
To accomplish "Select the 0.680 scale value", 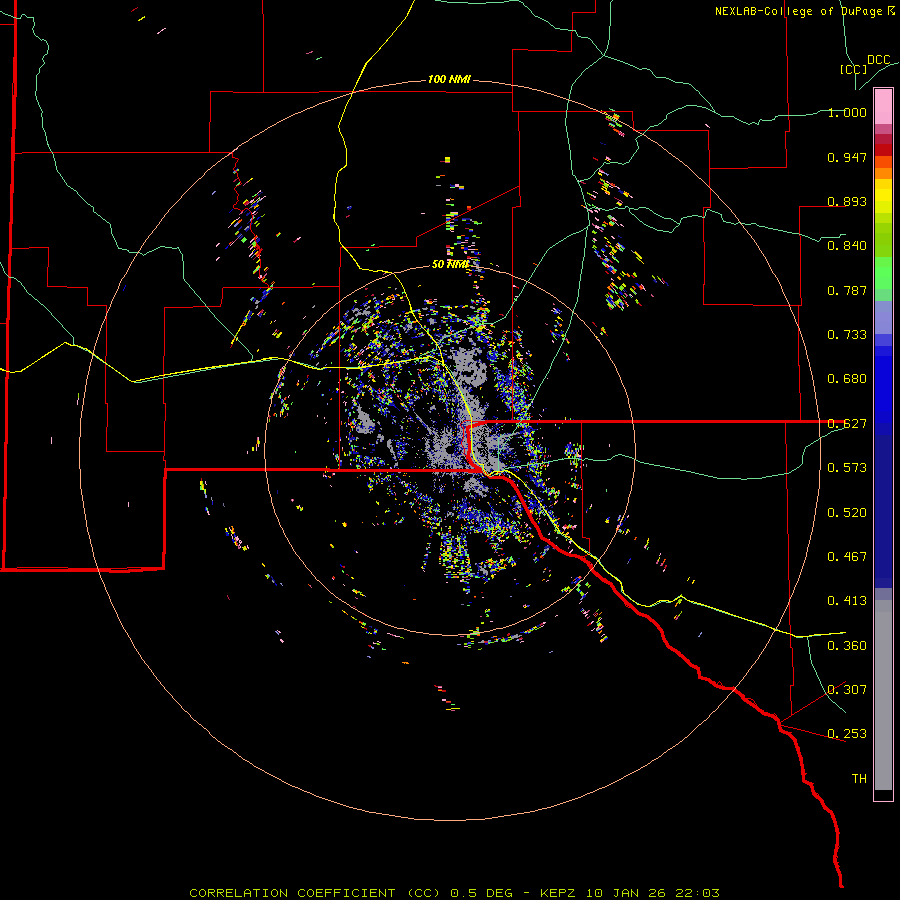I will click(x=847, y=379).
